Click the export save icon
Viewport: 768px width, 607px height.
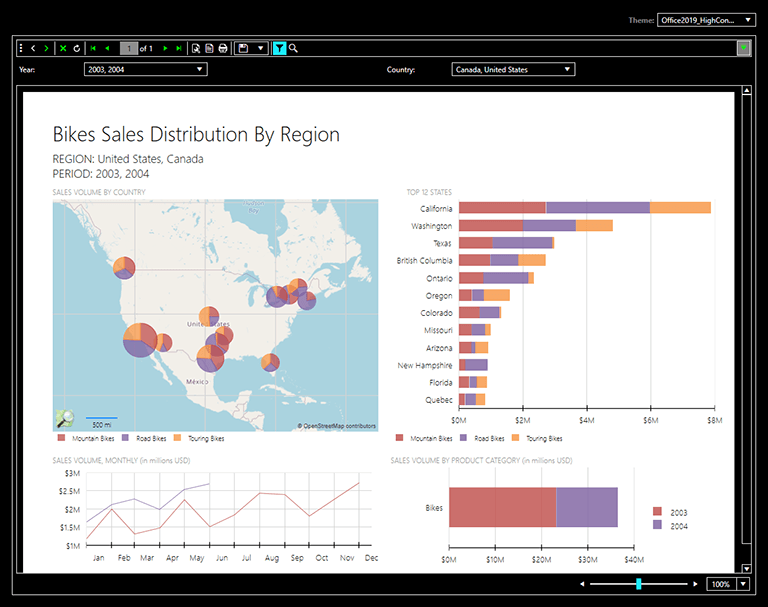coord(243,48)
